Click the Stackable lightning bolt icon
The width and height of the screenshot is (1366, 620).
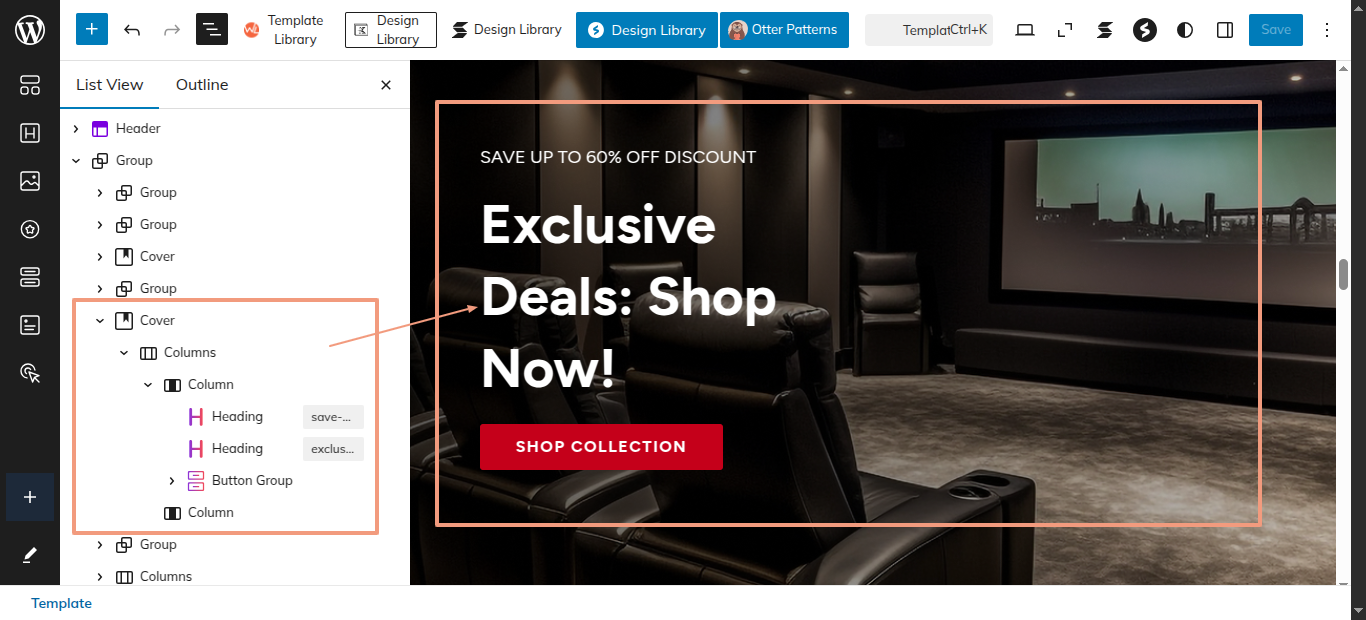pos(1145,30)
